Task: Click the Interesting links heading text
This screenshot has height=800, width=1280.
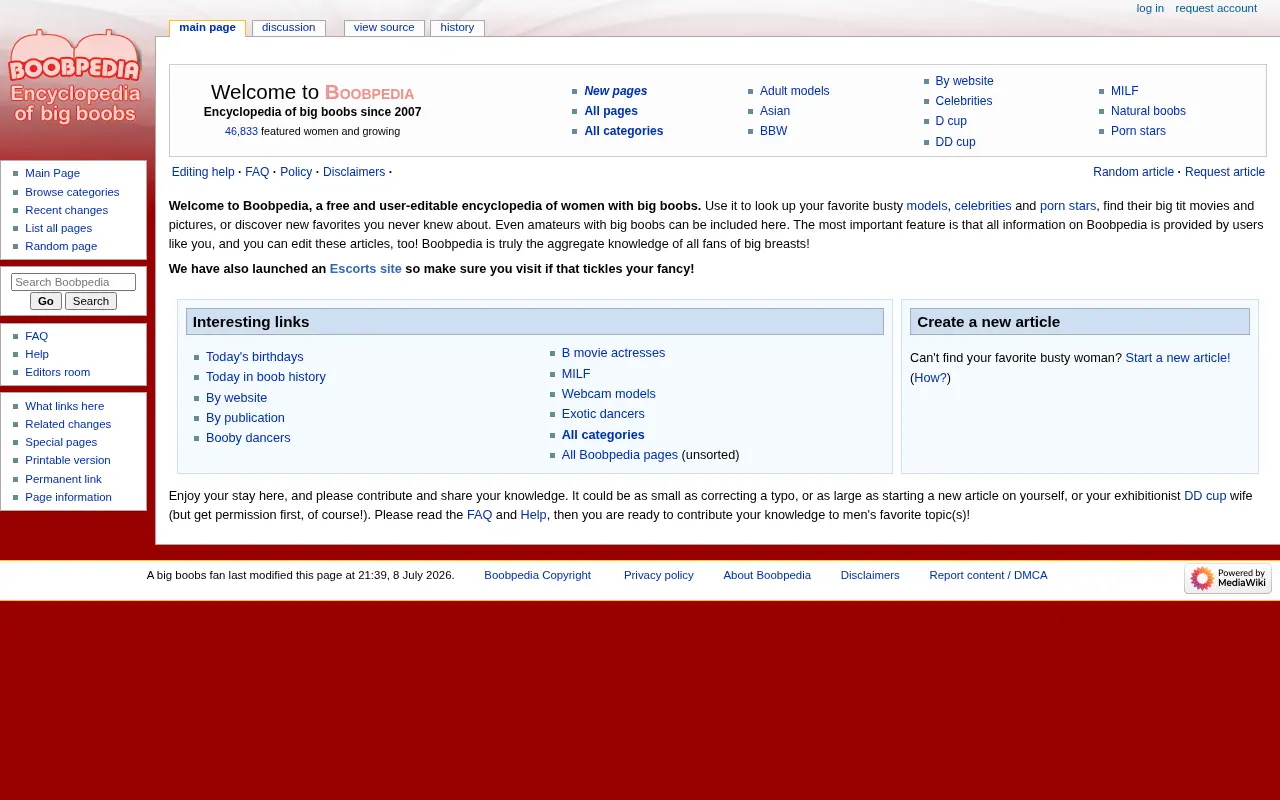Action: [251, 322]
